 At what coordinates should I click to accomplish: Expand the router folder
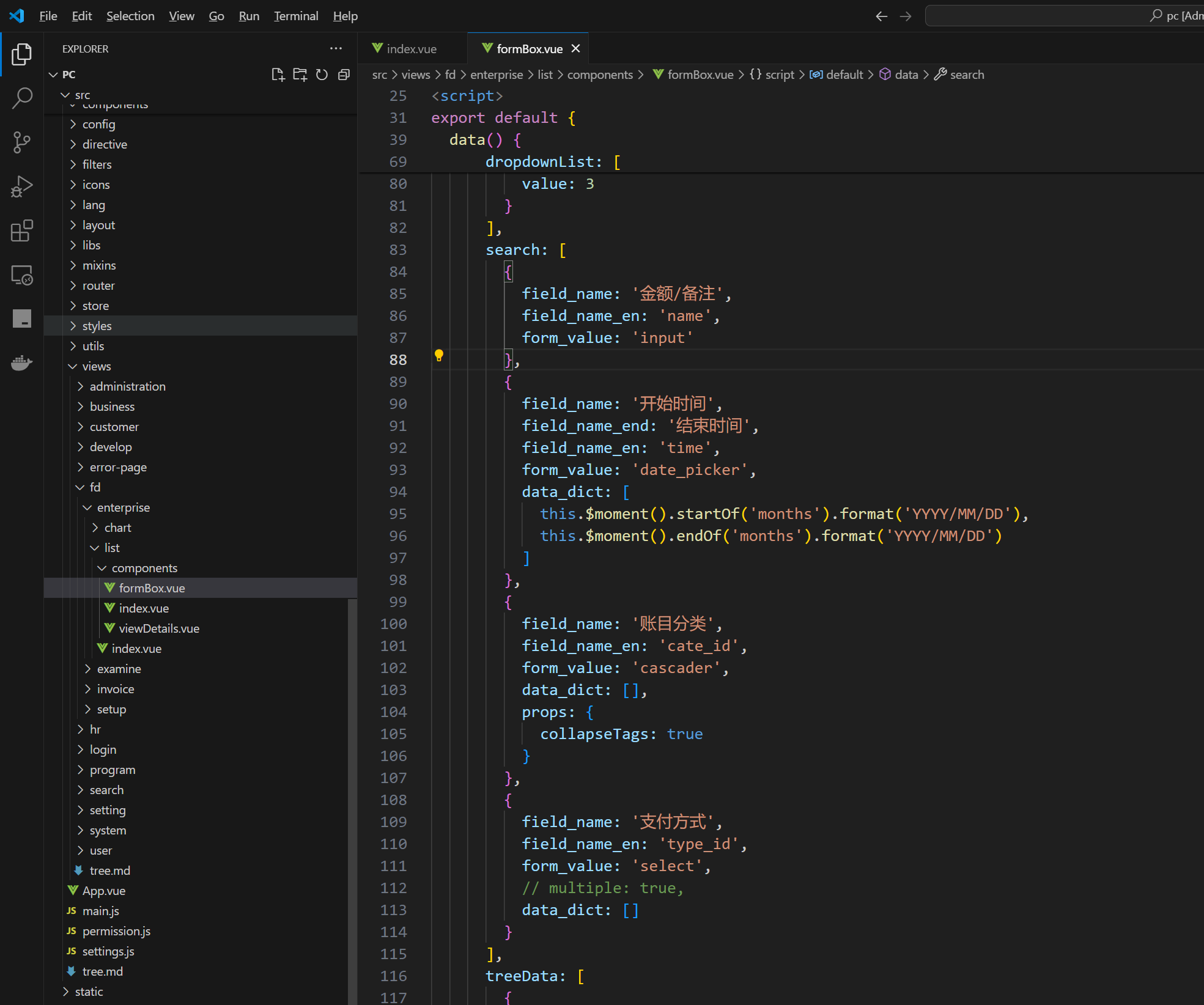pyautogui.click(x=201, y=285)
